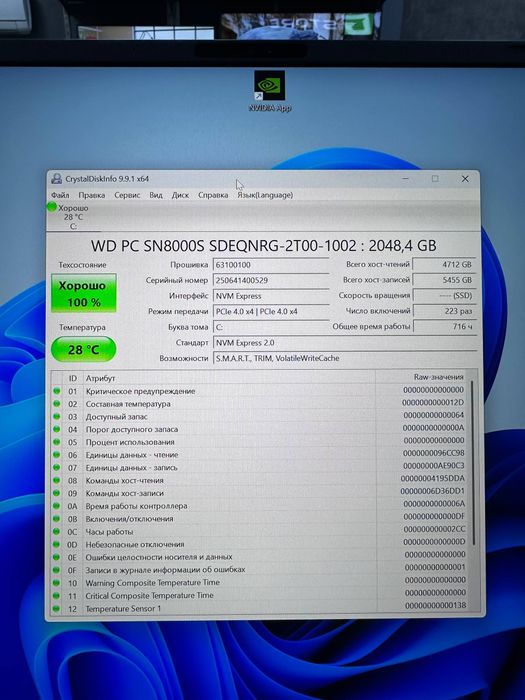Open the Сервис menu
525x700 pixels.
(x=127, y=195)
